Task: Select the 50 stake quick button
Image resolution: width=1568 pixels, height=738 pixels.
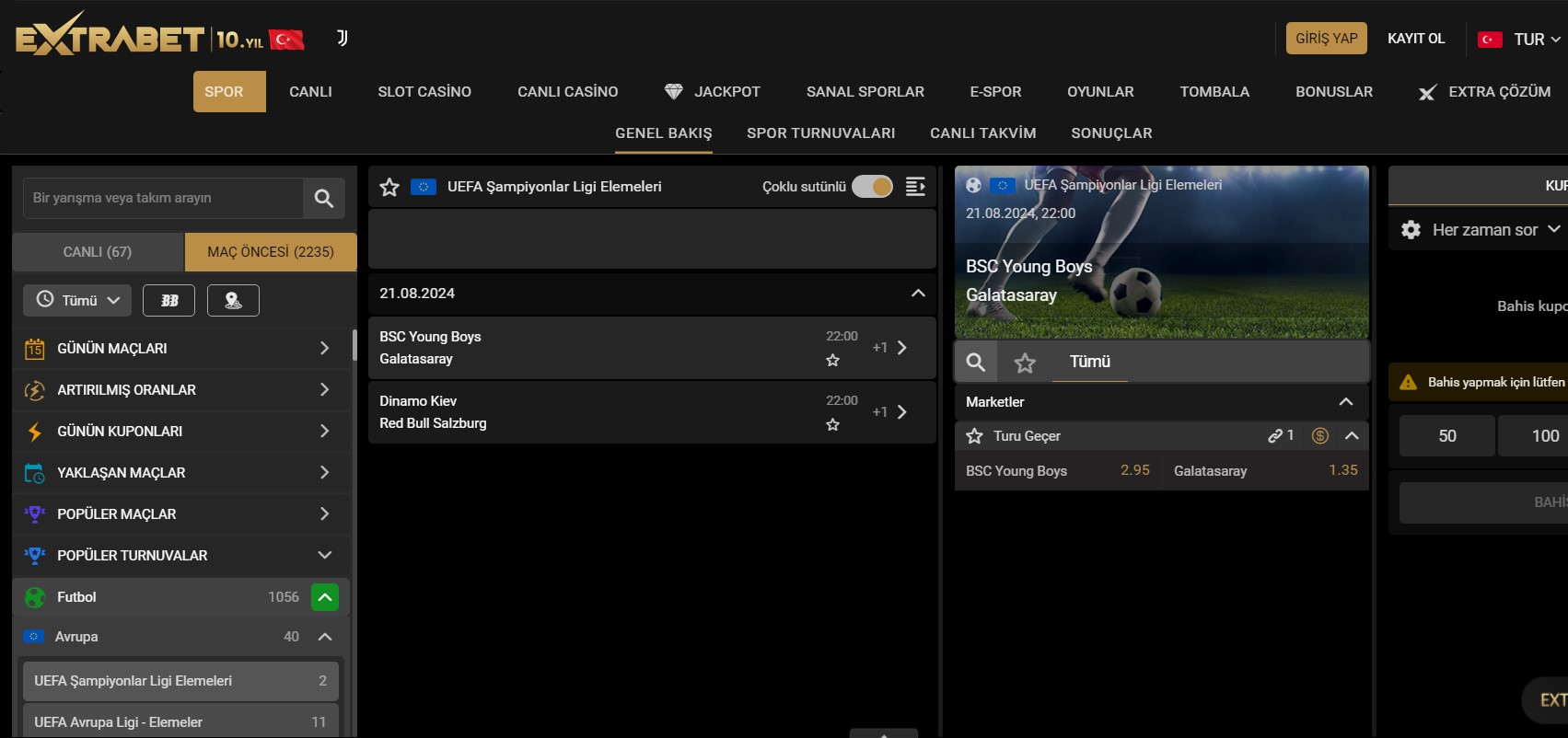Action: [1447, 436]
